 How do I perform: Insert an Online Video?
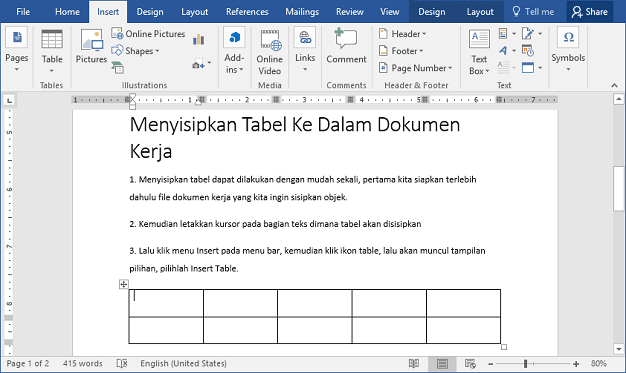coord(270,52)
